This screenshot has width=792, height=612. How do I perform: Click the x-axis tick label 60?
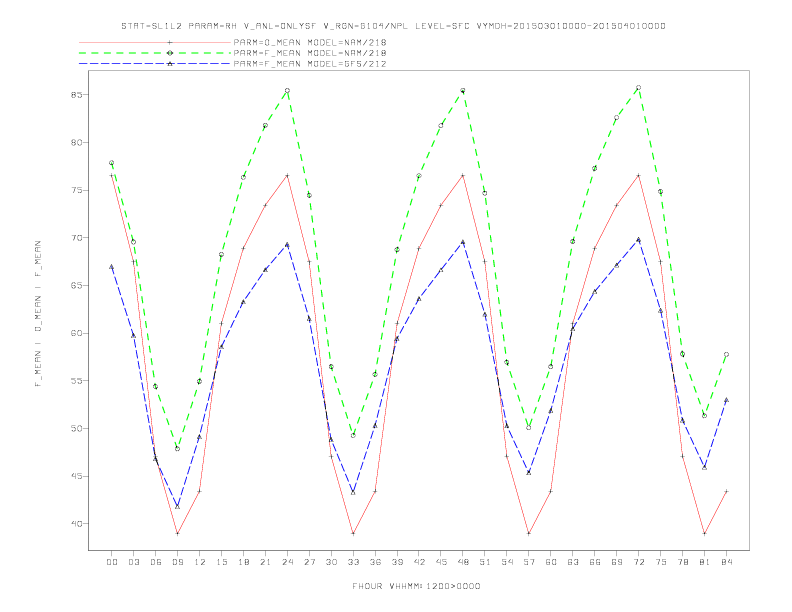[x=551, y=562]
